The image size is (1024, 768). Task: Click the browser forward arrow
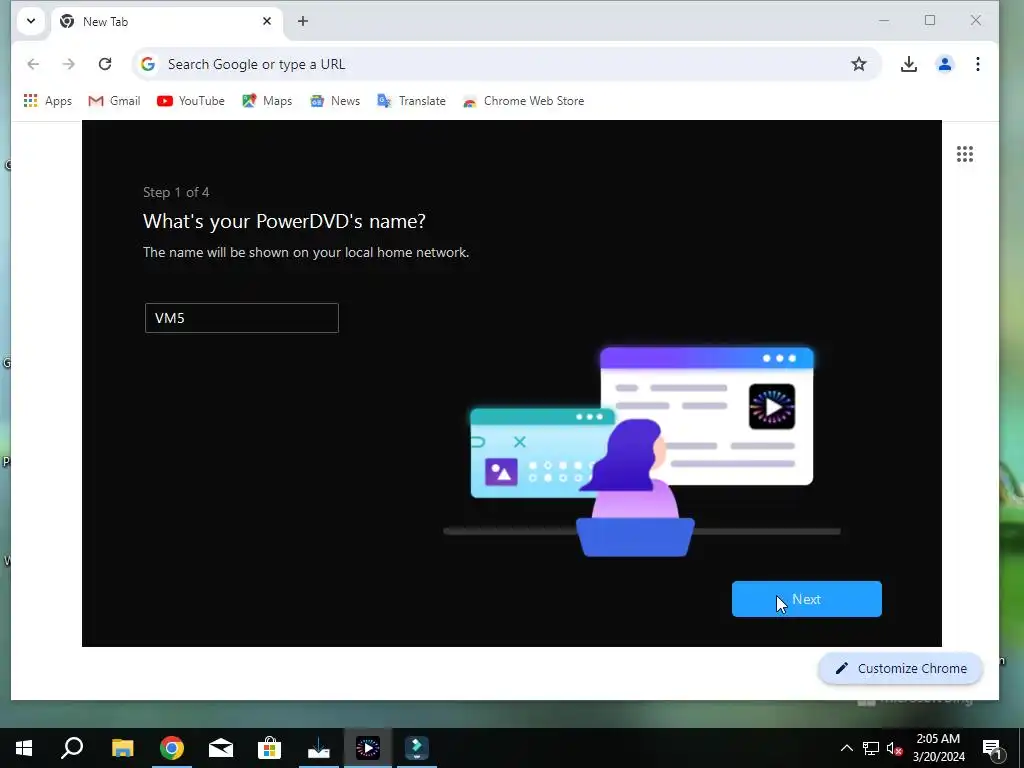tap(69, 64)
